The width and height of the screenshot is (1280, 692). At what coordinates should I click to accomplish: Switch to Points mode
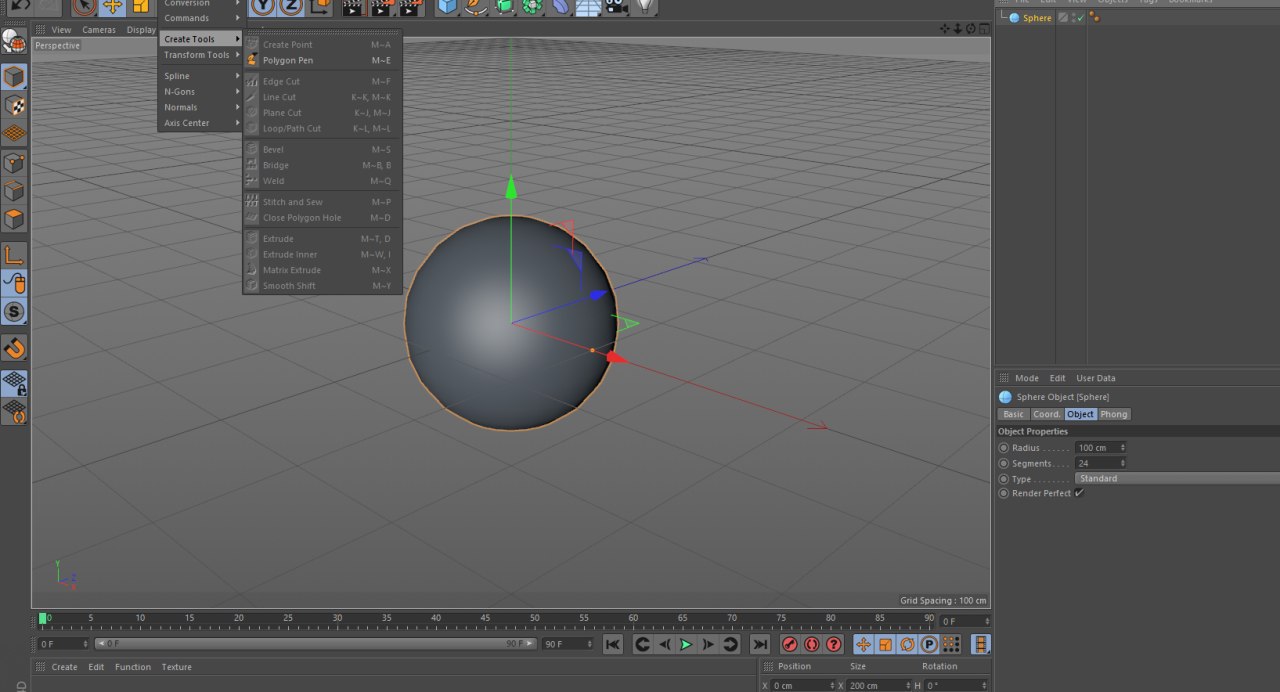click(14, 163)
